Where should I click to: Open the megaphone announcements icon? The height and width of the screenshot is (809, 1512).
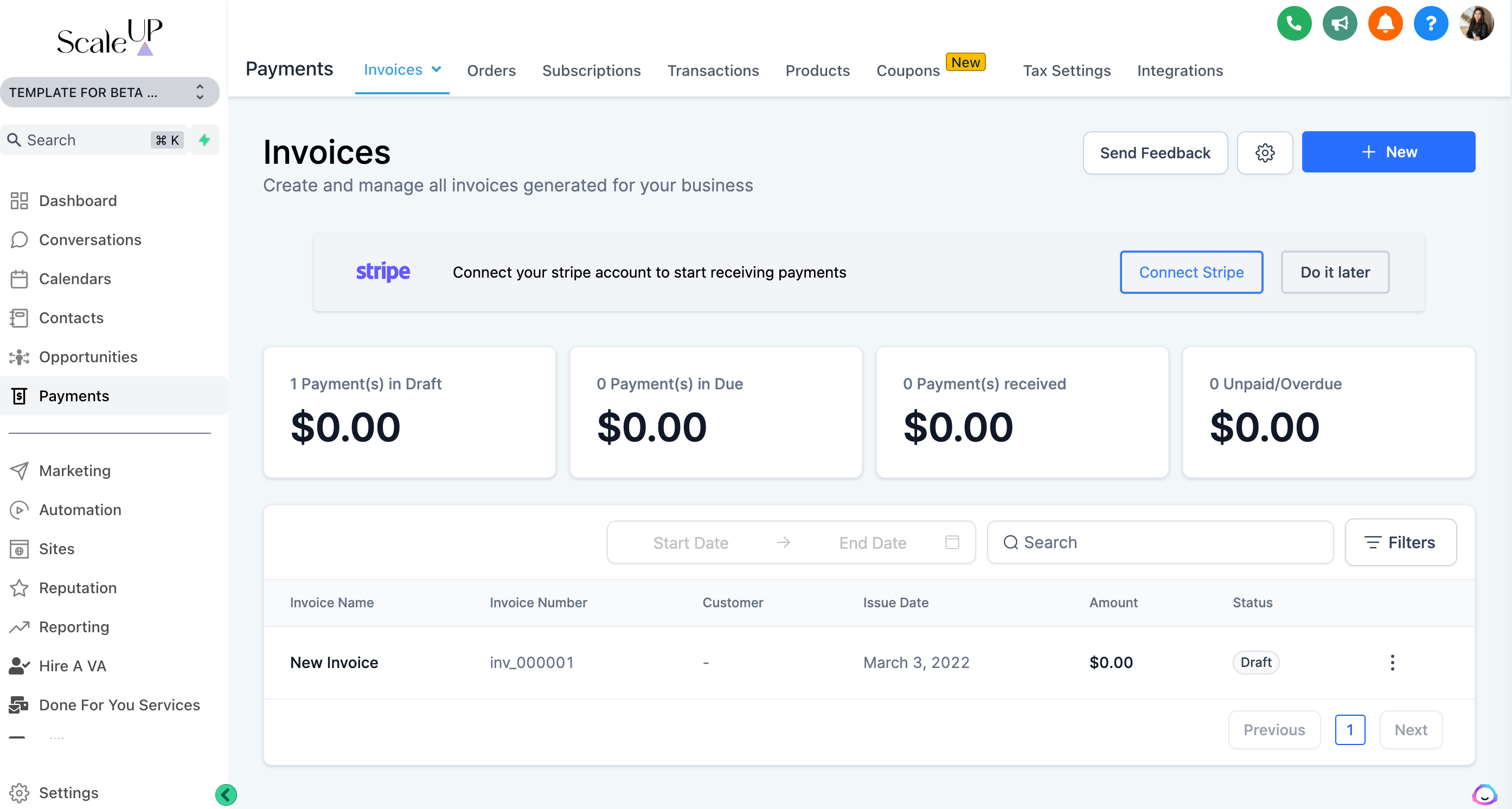pyautogui.click(x=1340, y=23)
